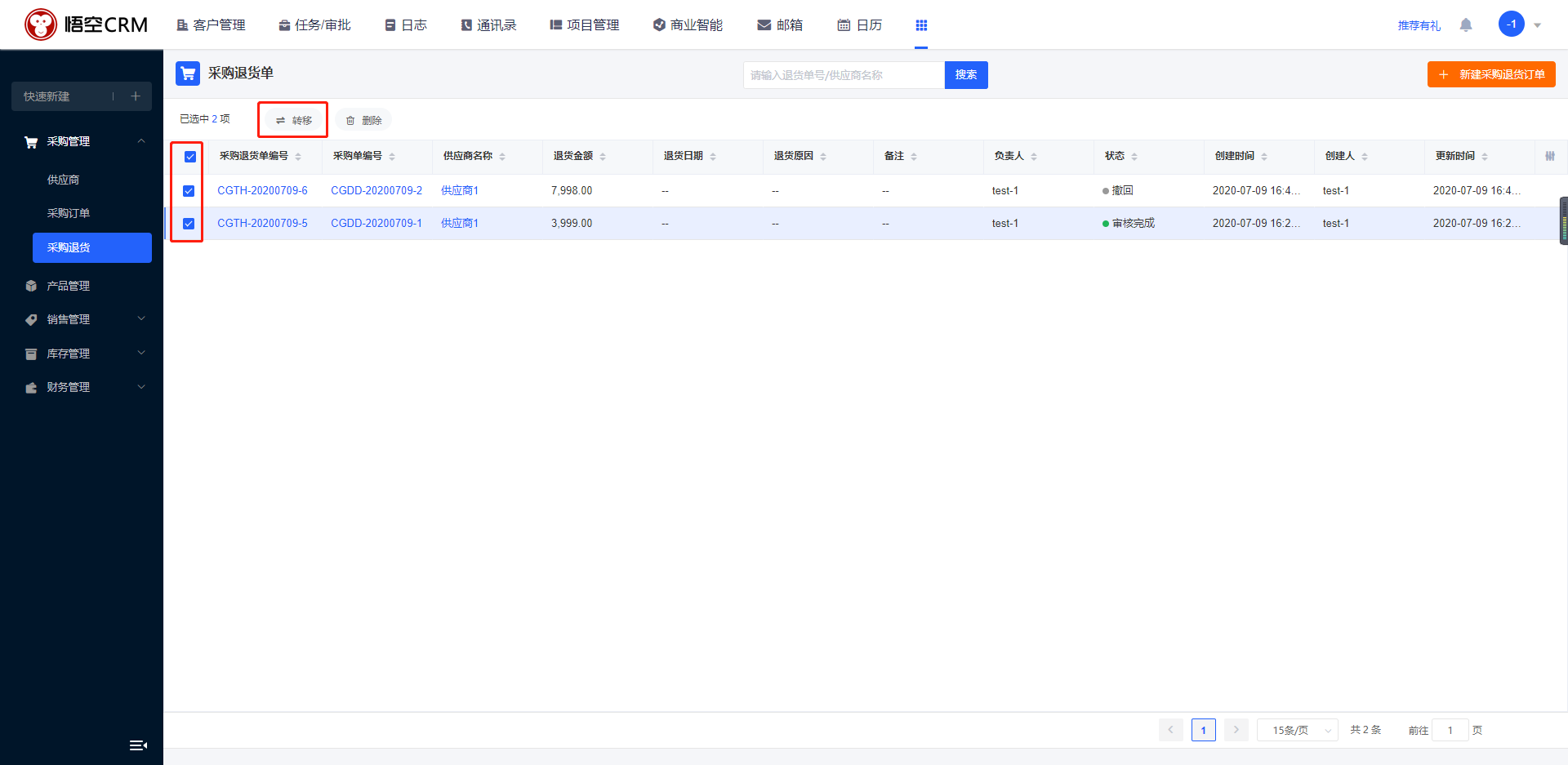The width and height of the screenshot is (1568, 765).
Task: Sort by 状态 column arrows
Action: pyautogui.click(x=1134, y=157)
